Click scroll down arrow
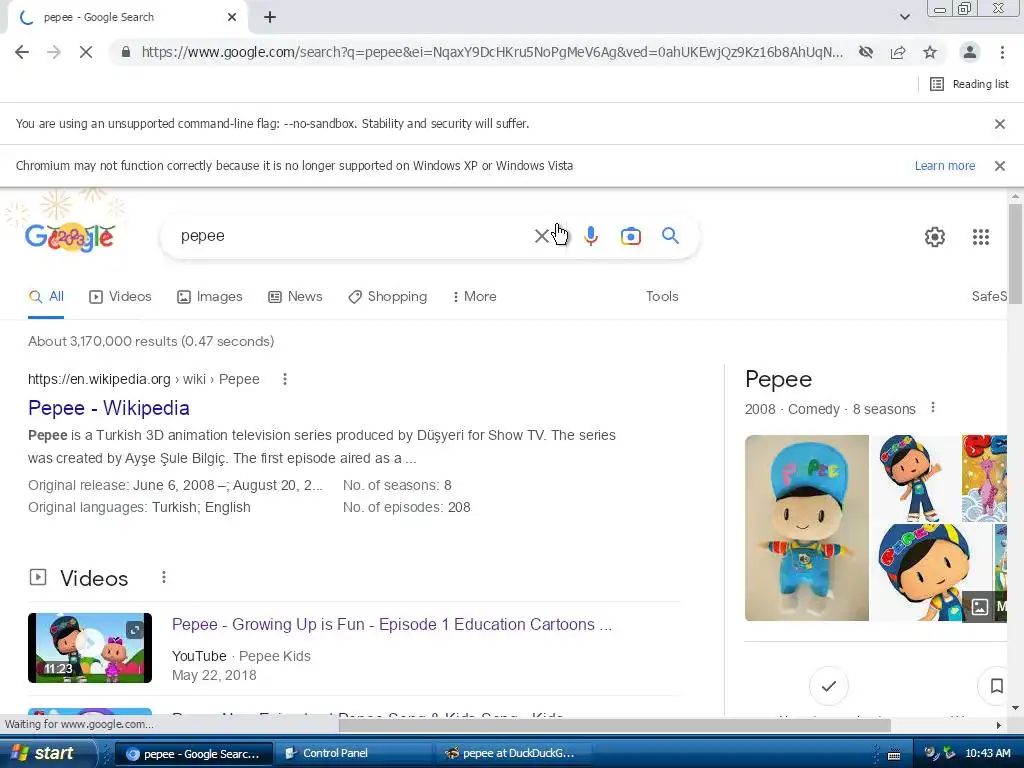Viewport: 1024px width, 768px height. pos(1014,708)
